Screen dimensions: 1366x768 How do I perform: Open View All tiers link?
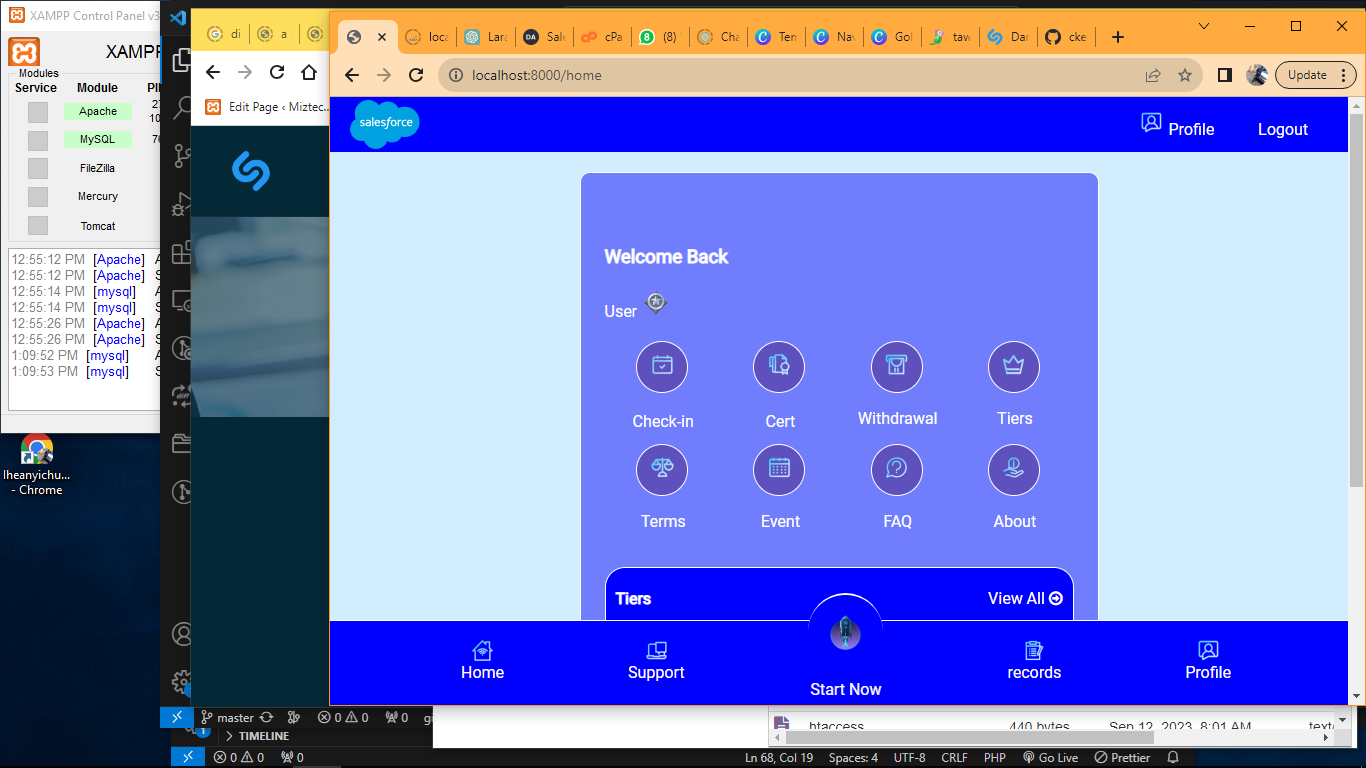[x=1025, y=598]
